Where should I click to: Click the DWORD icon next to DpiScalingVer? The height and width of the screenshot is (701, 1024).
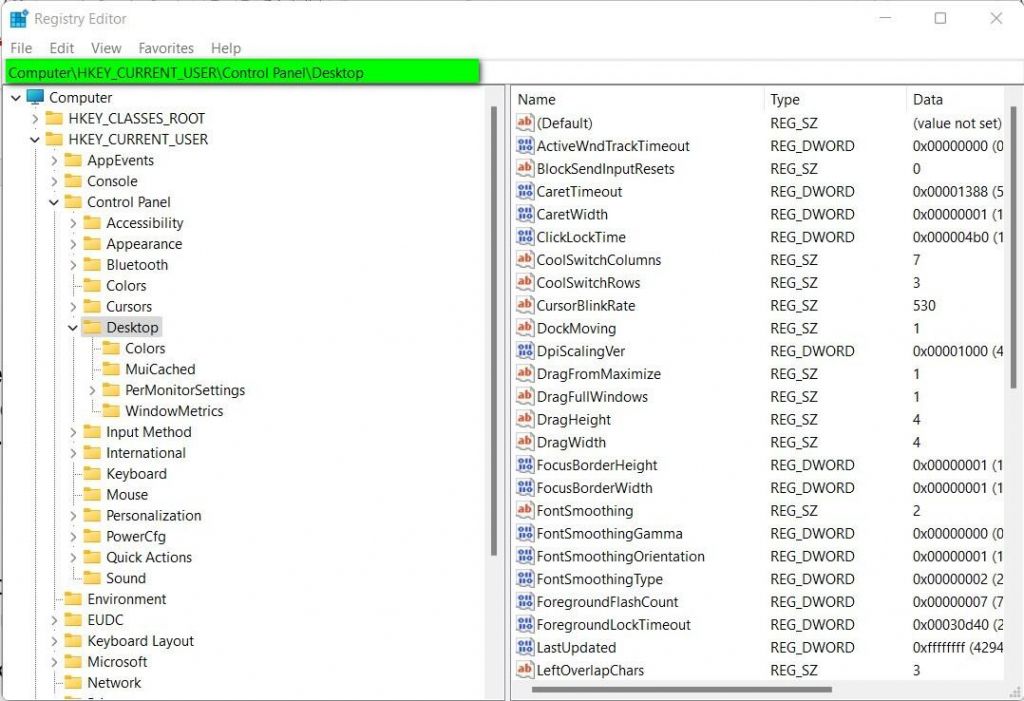coord(525,351)
